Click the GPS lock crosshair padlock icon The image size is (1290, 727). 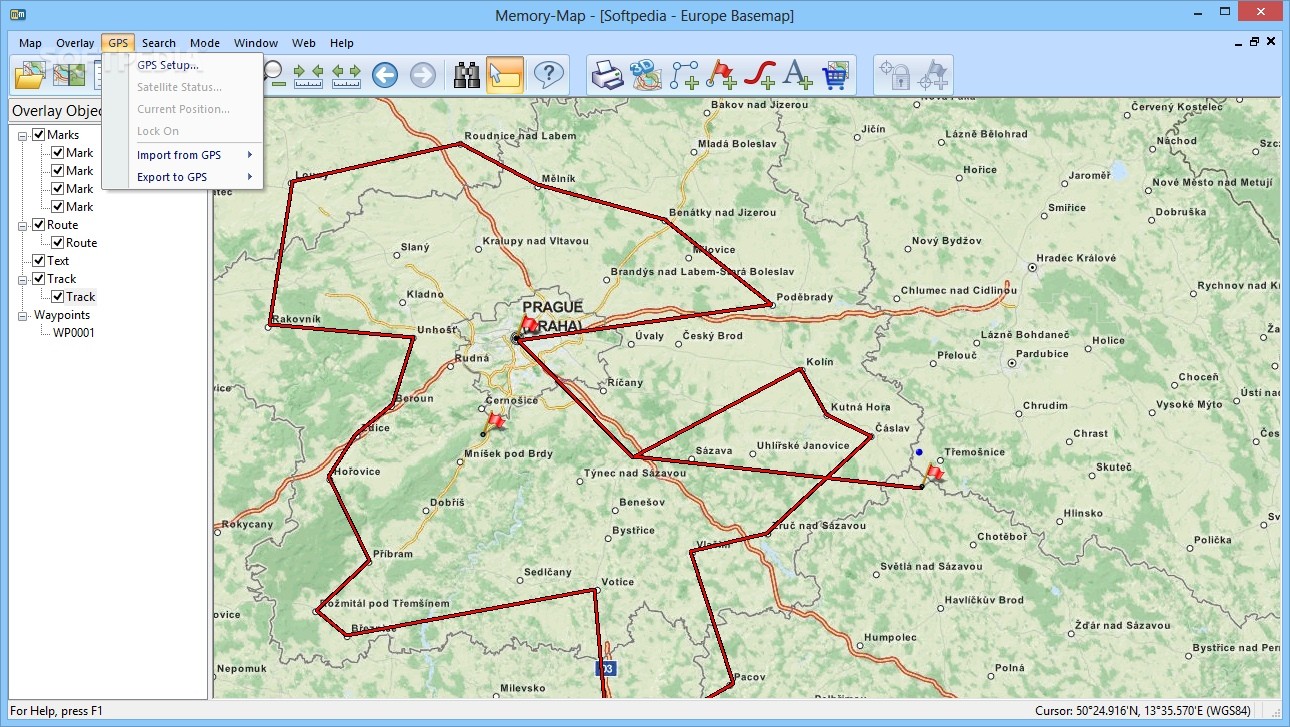pos(895,75)
